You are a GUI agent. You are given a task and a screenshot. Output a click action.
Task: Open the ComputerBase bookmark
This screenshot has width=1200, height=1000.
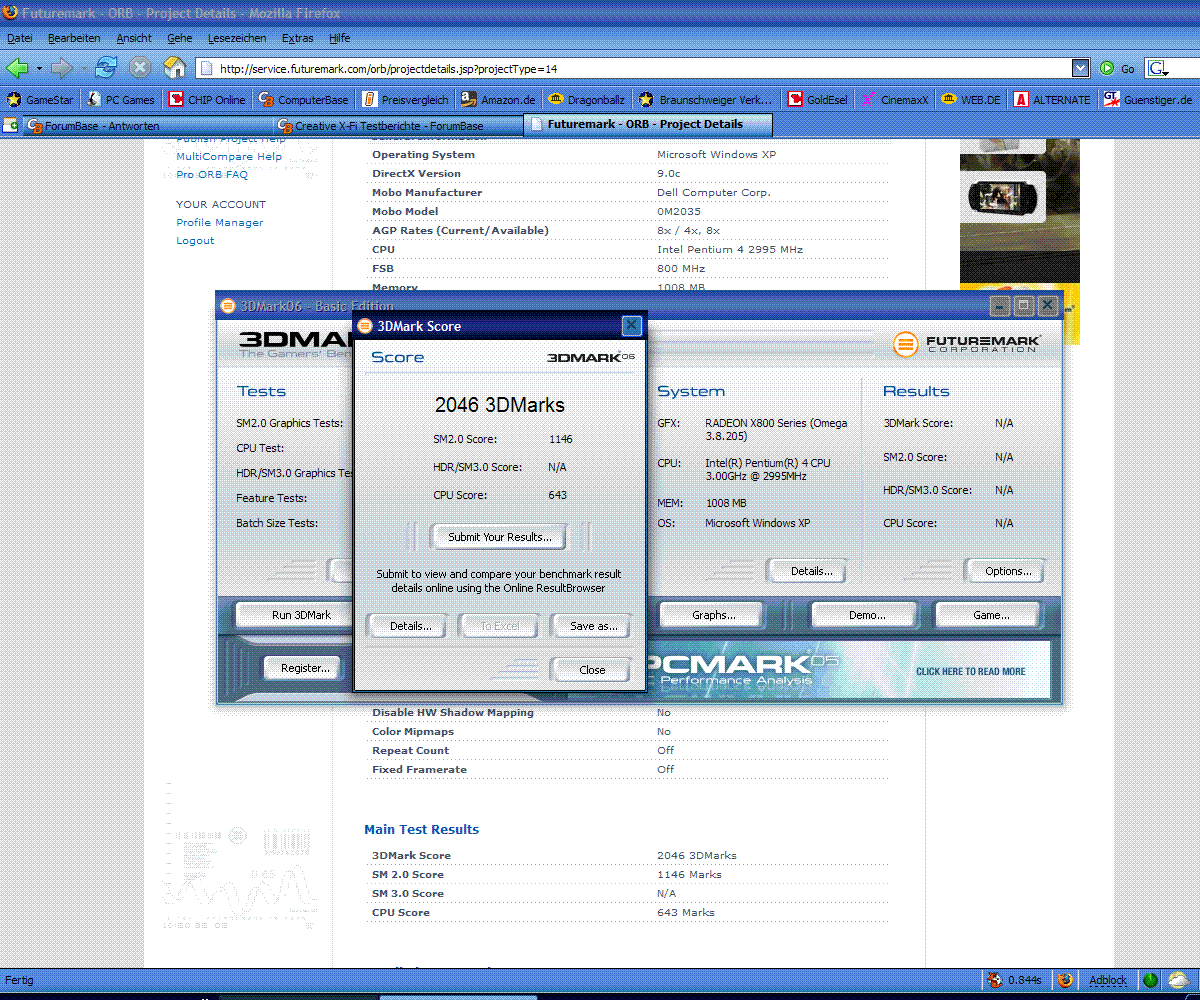304,100
